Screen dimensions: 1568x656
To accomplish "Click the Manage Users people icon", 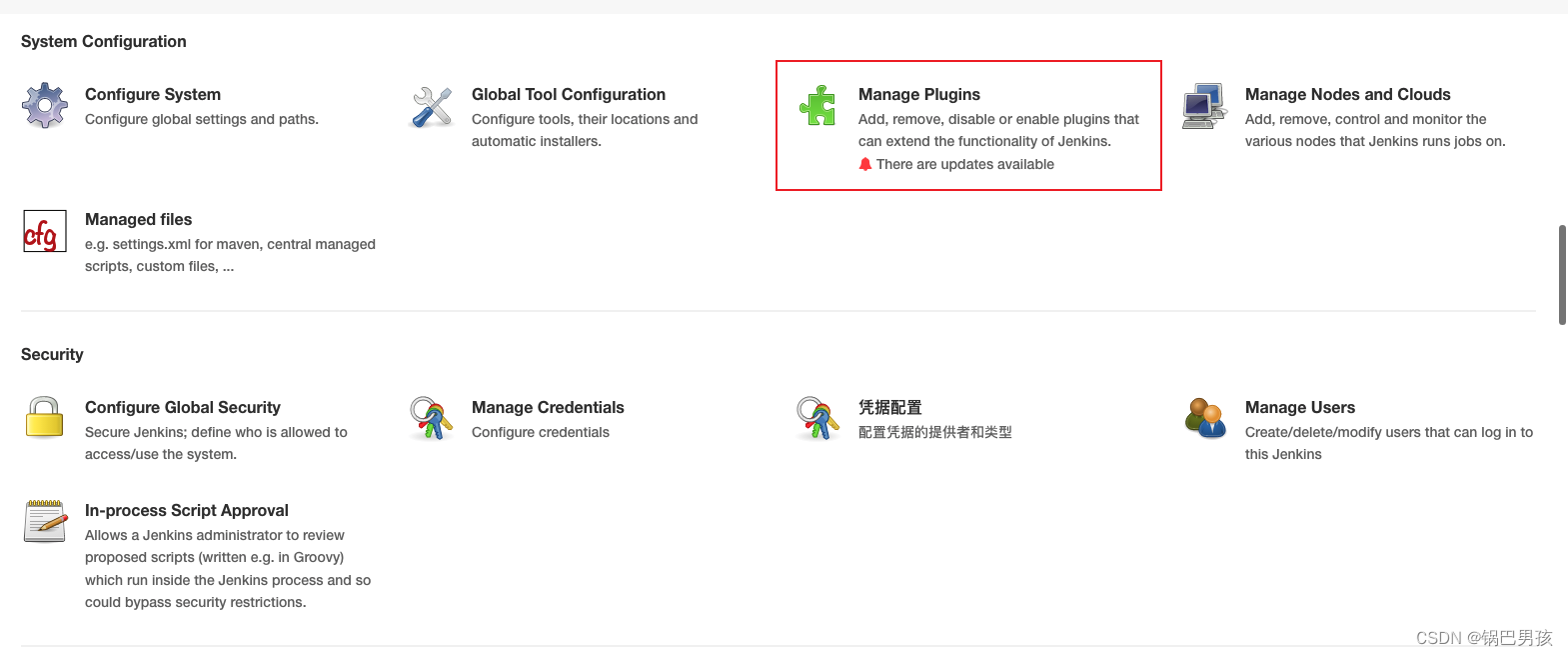I will [x=1204, y=418].
